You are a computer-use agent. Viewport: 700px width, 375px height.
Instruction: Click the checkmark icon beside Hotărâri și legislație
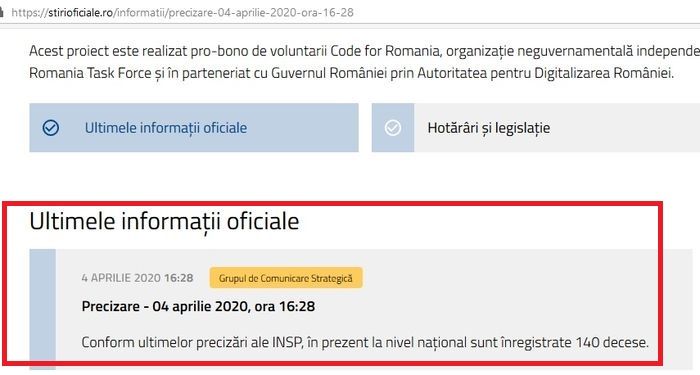(393, 128)
